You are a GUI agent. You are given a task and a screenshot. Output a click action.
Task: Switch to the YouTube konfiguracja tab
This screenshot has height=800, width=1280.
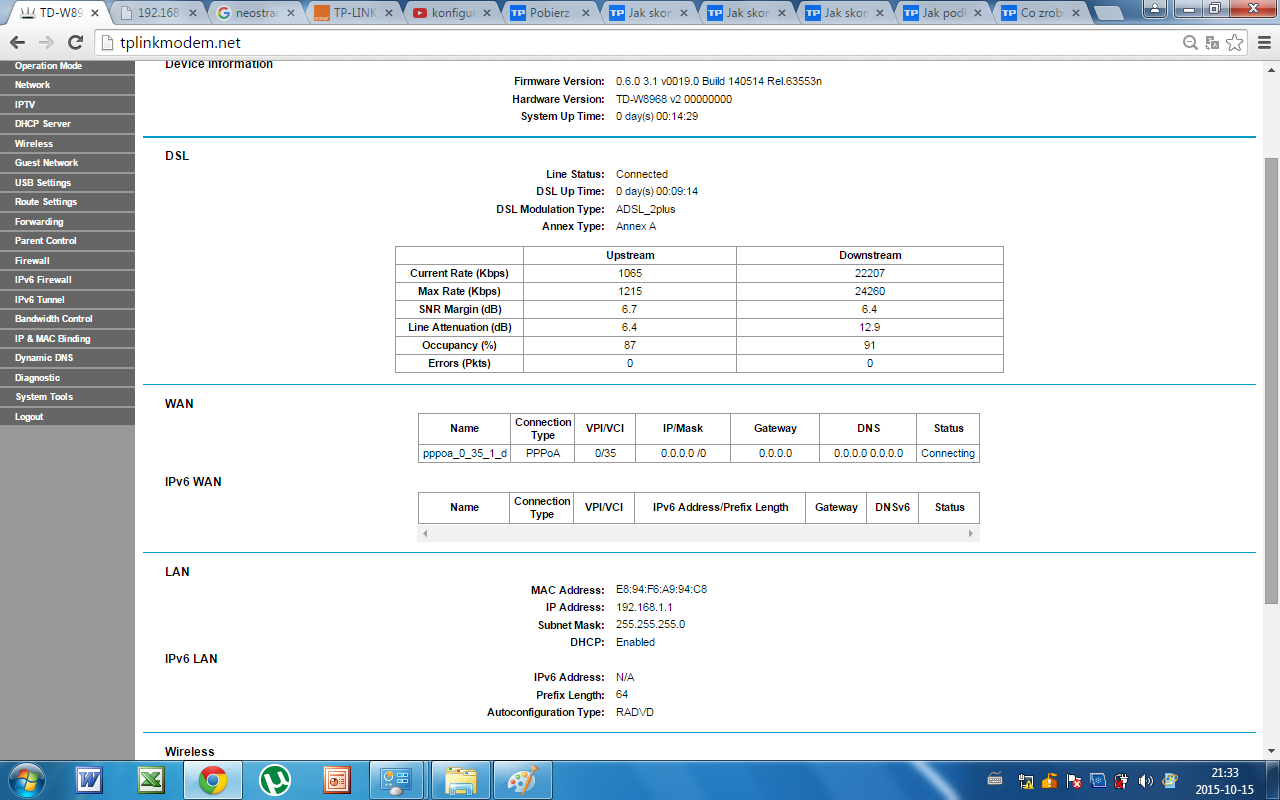(x=450, y=13)
